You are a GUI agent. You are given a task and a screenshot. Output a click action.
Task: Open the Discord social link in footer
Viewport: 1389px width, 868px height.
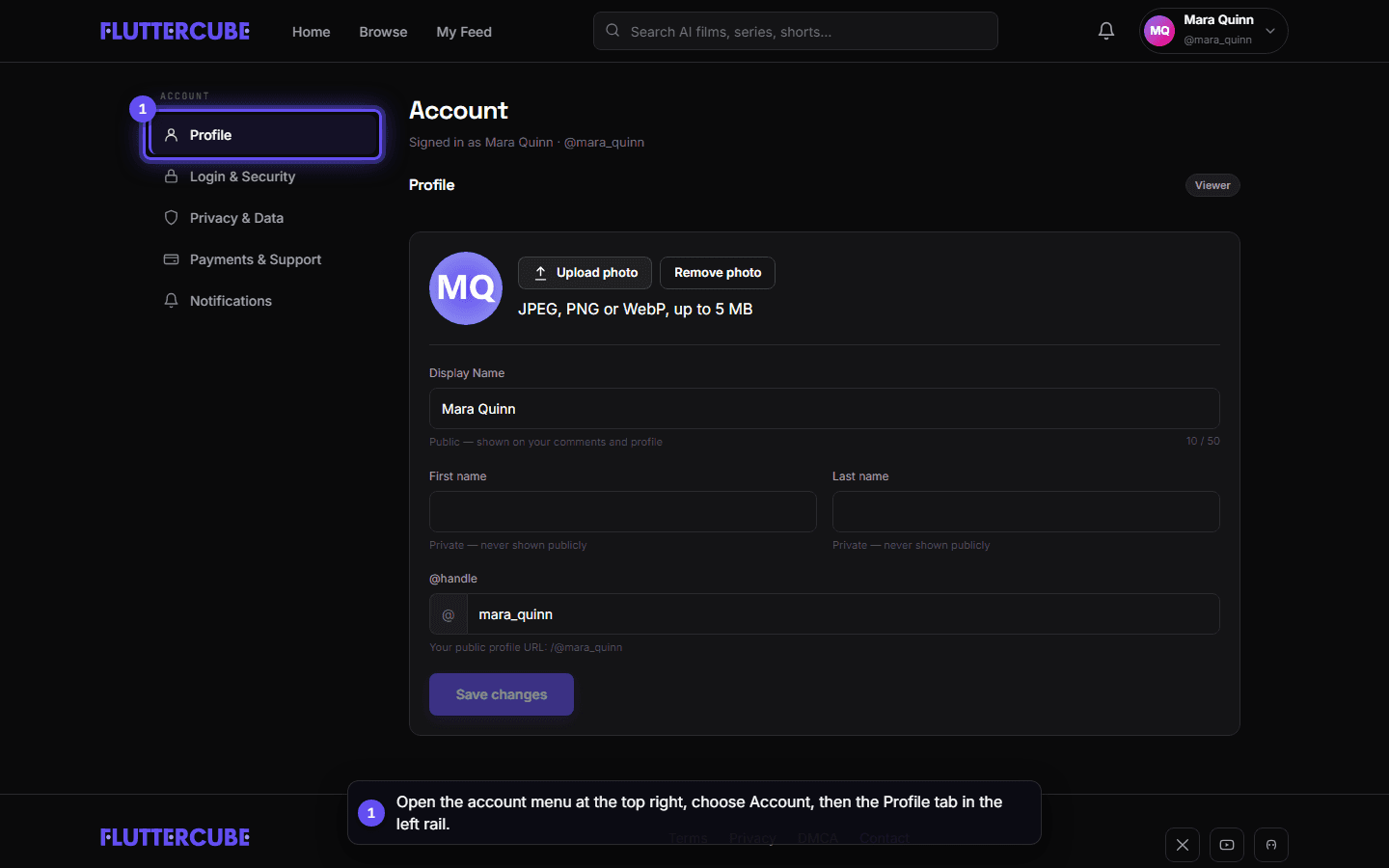pyautogui.click(x=1271, y=845)
